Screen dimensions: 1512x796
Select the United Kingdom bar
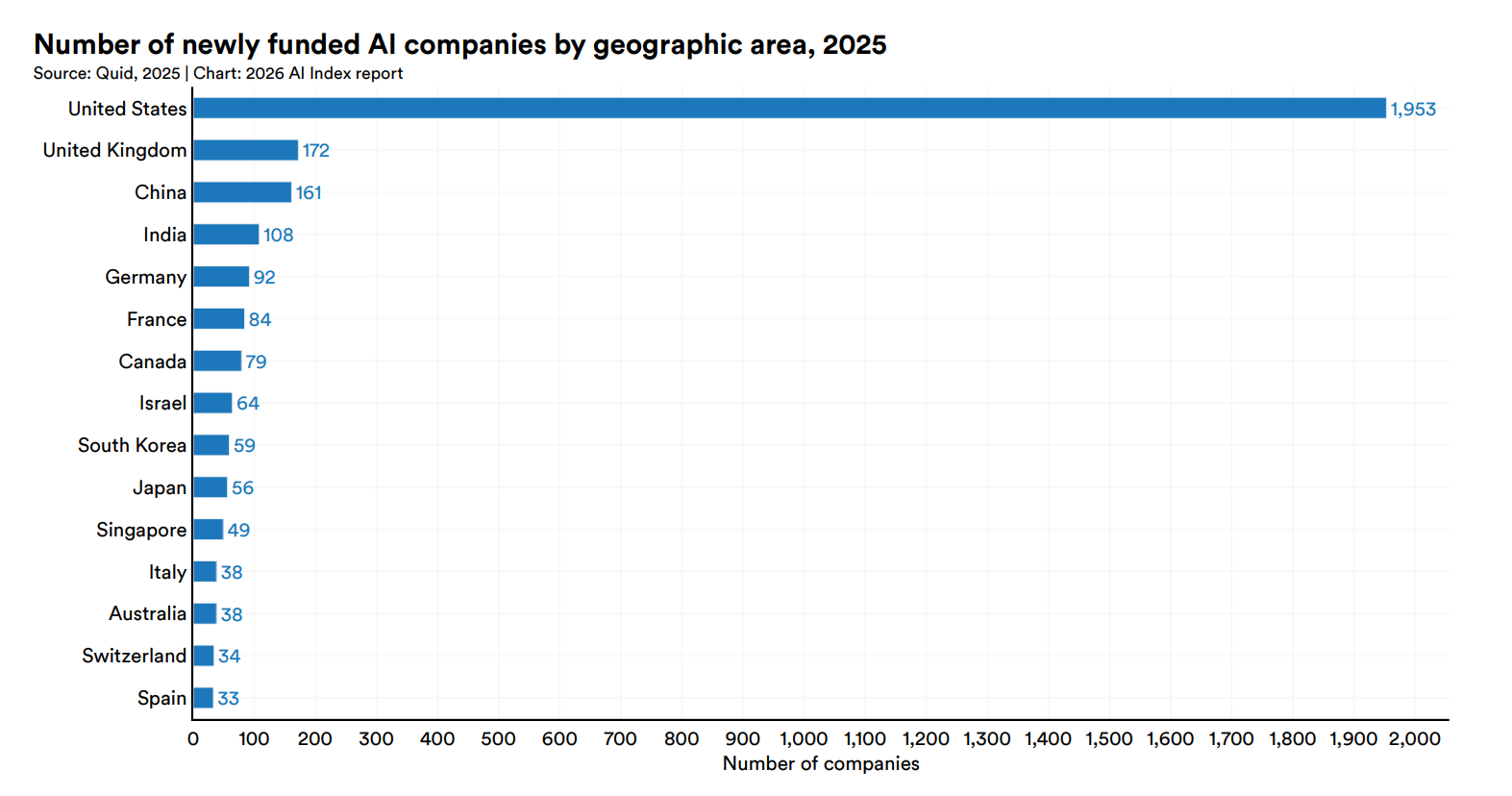(245, 150)
